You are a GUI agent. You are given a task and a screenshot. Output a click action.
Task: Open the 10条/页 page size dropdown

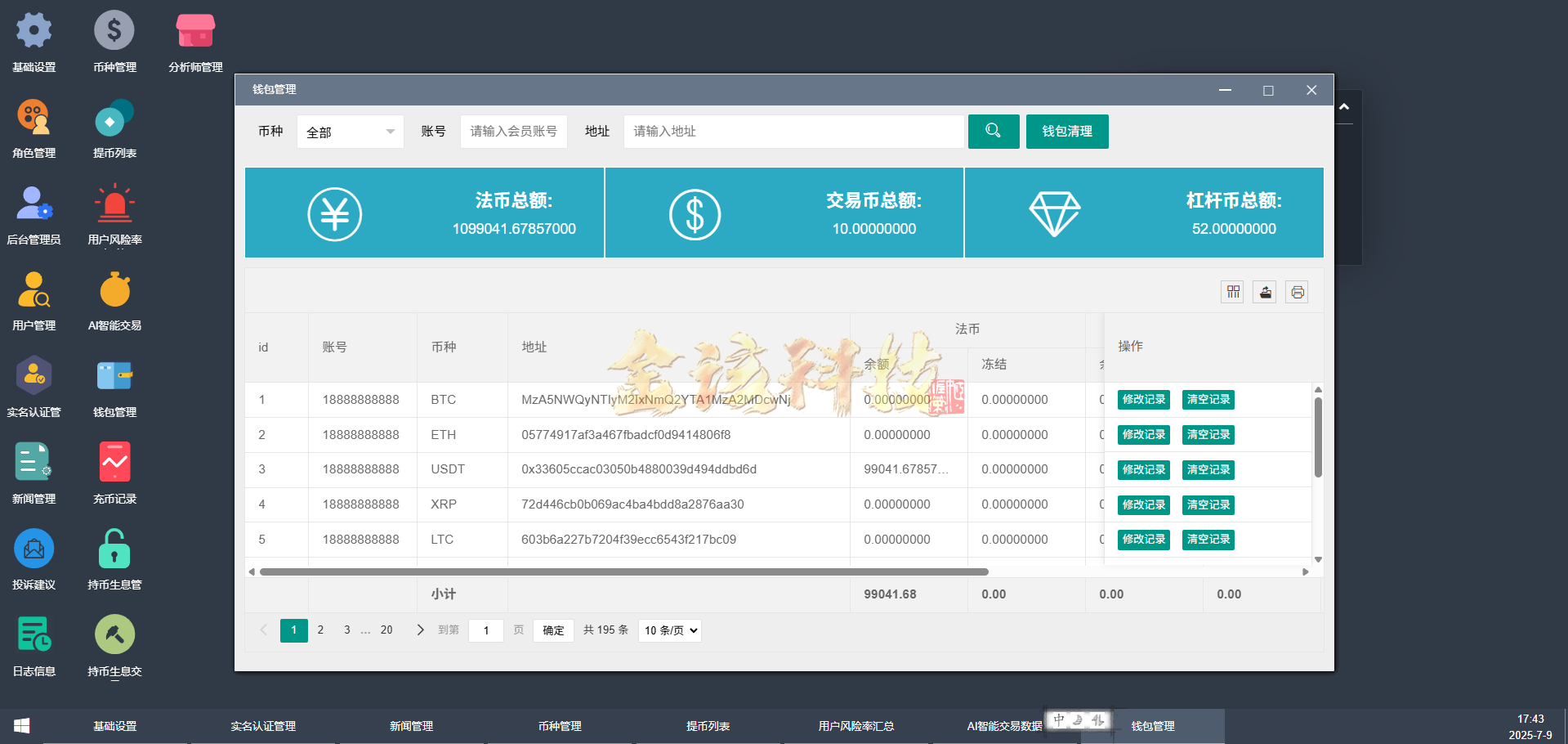(x=668, y=630)
